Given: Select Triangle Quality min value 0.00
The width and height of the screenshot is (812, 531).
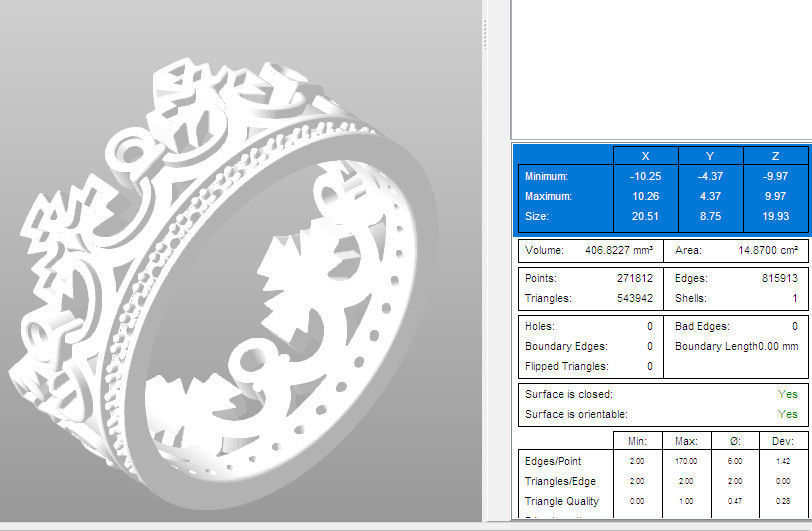Looking at the screenshot, I should 637,501.
